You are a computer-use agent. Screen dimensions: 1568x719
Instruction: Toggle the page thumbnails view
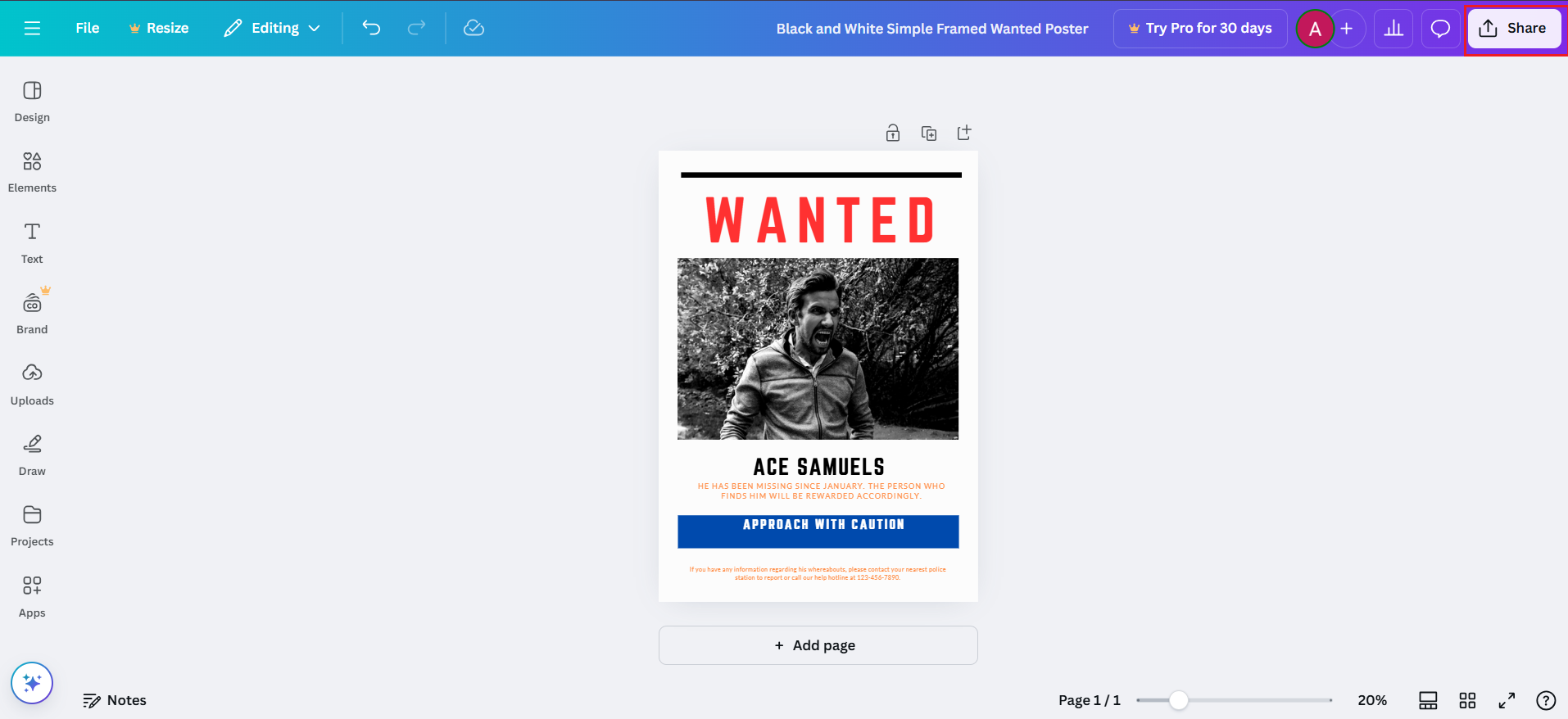[1428, 700]
